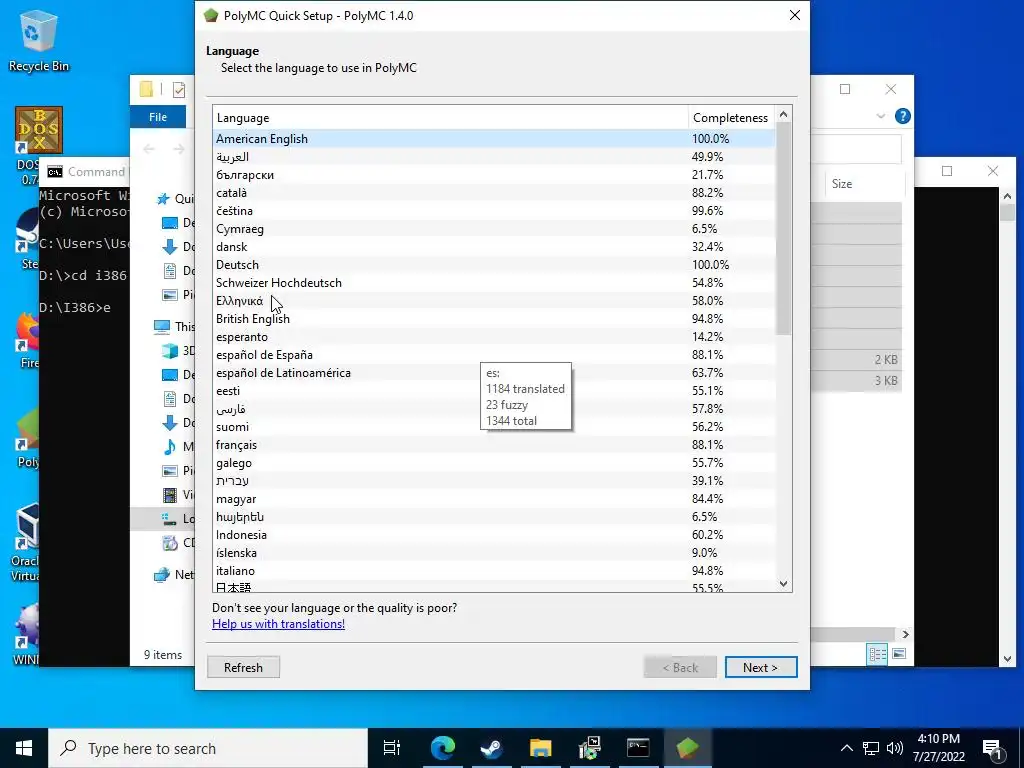Sort by the Language column header
The width and height of the screenshot is (1024, 768).
point(450,118)
